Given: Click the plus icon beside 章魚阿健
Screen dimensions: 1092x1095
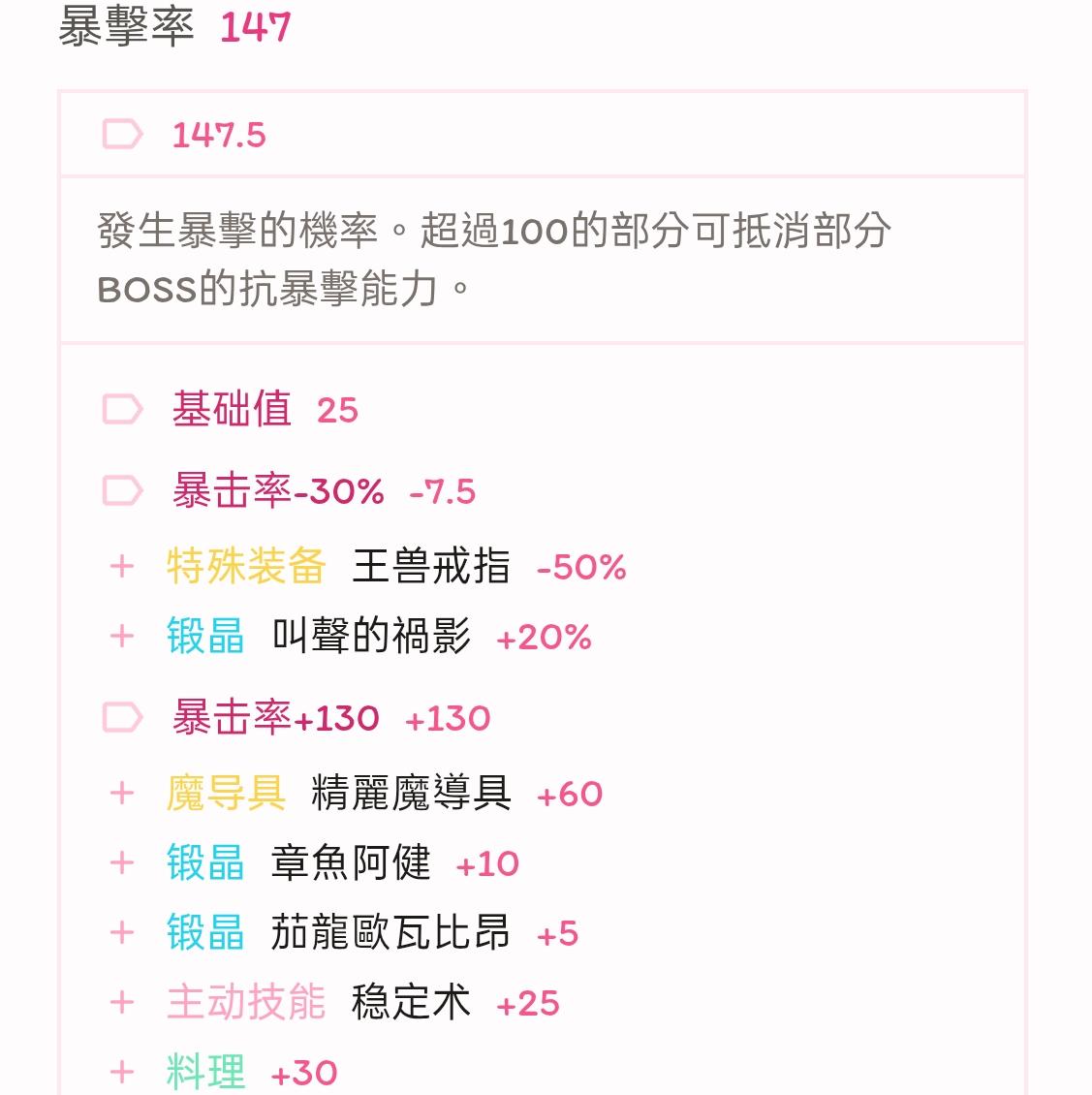Looking at the screenshot, I should click(122, 862).
